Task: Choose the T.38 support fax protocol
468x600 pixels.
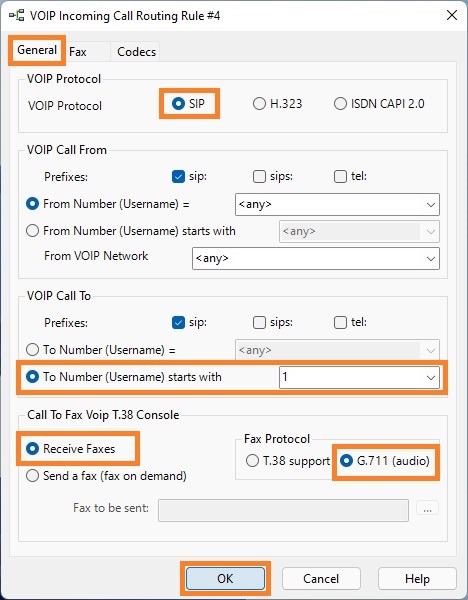Action: [288, 461]
